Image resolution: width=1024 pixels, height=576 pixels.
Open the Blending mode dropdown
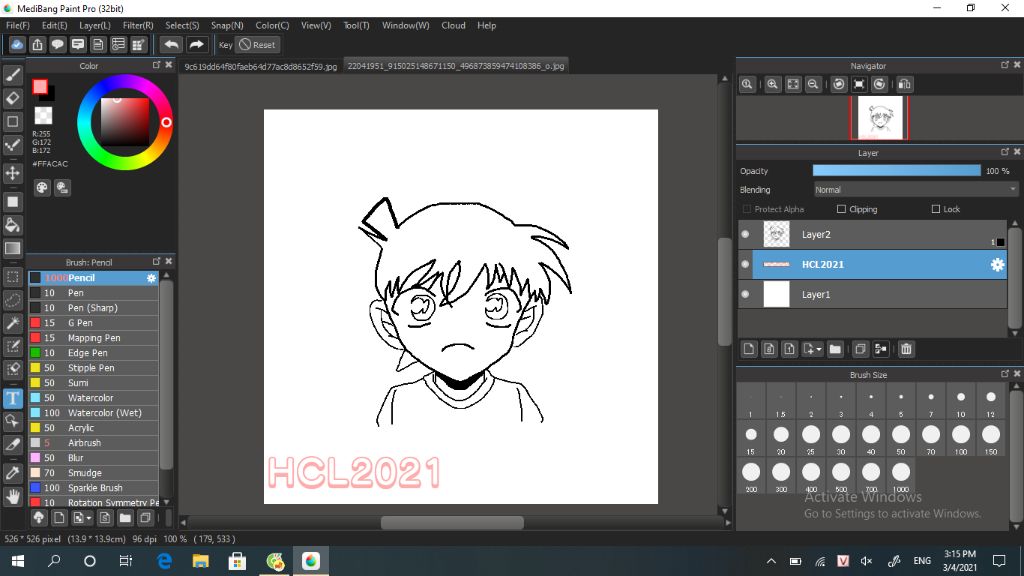(916, 190)
